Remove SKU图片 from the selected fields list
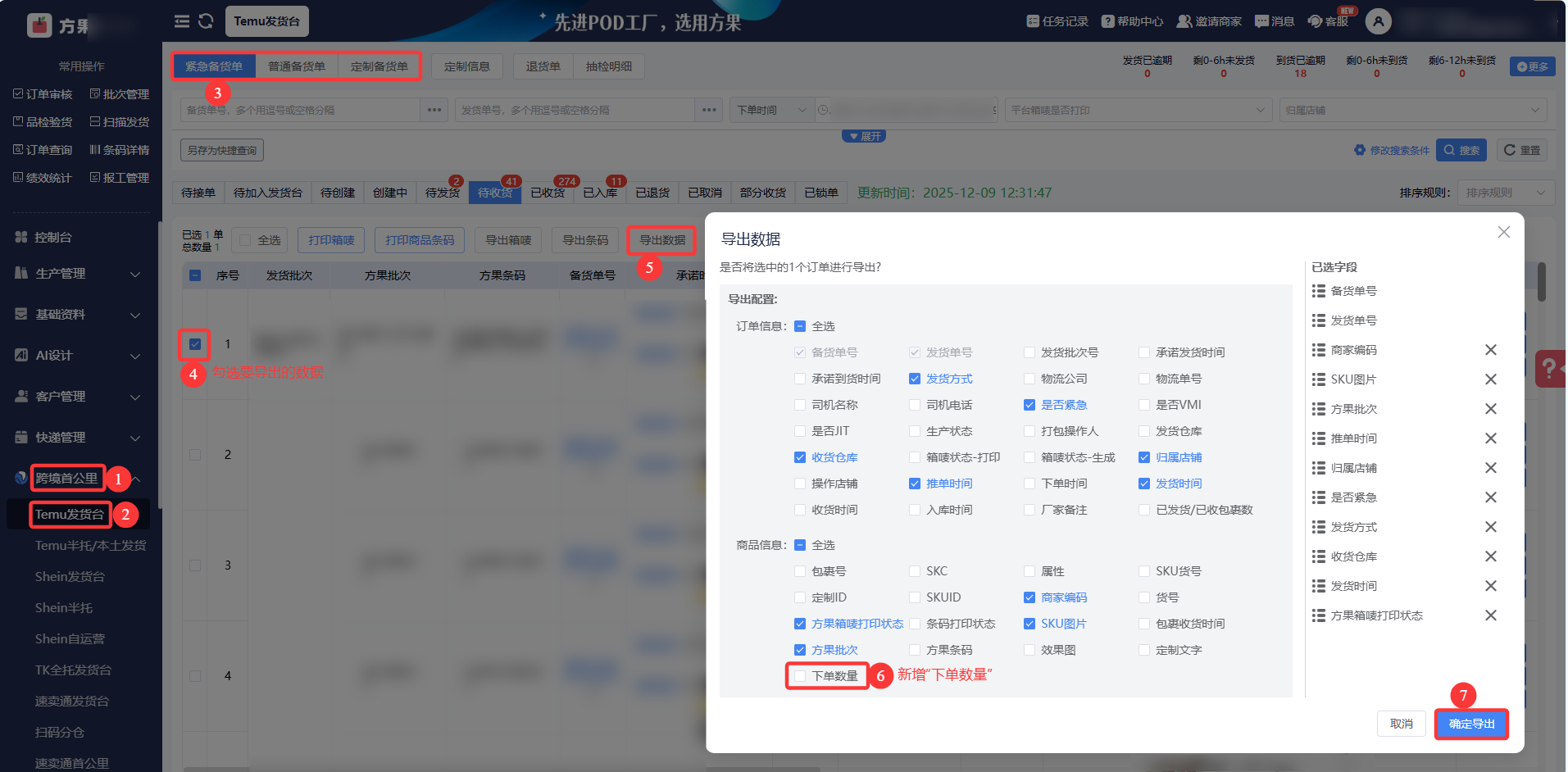Viewport: 1568px width, 772px height. click(1491, 379)
